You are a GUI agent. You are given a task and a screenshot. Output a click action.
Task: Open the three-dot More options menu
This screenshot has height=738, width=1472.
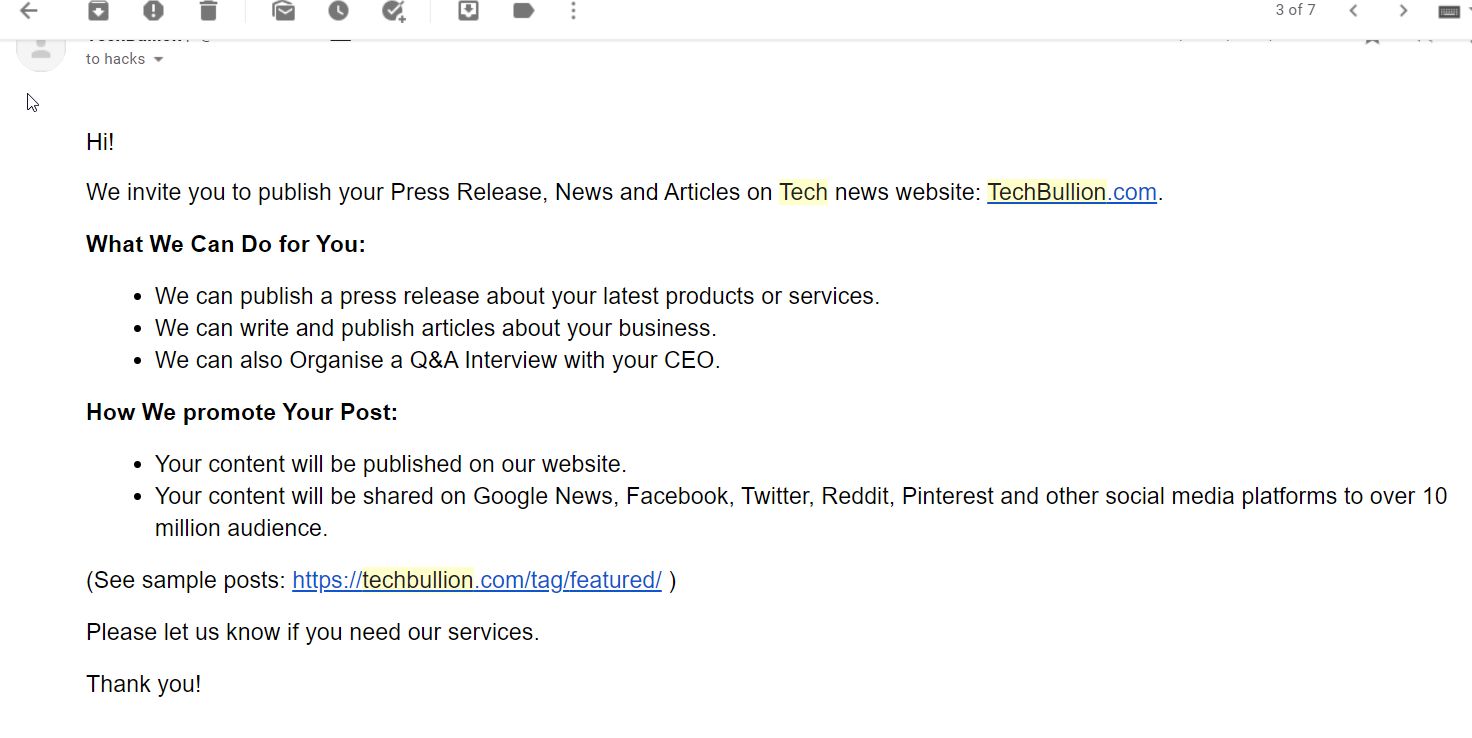click(573, 11)
